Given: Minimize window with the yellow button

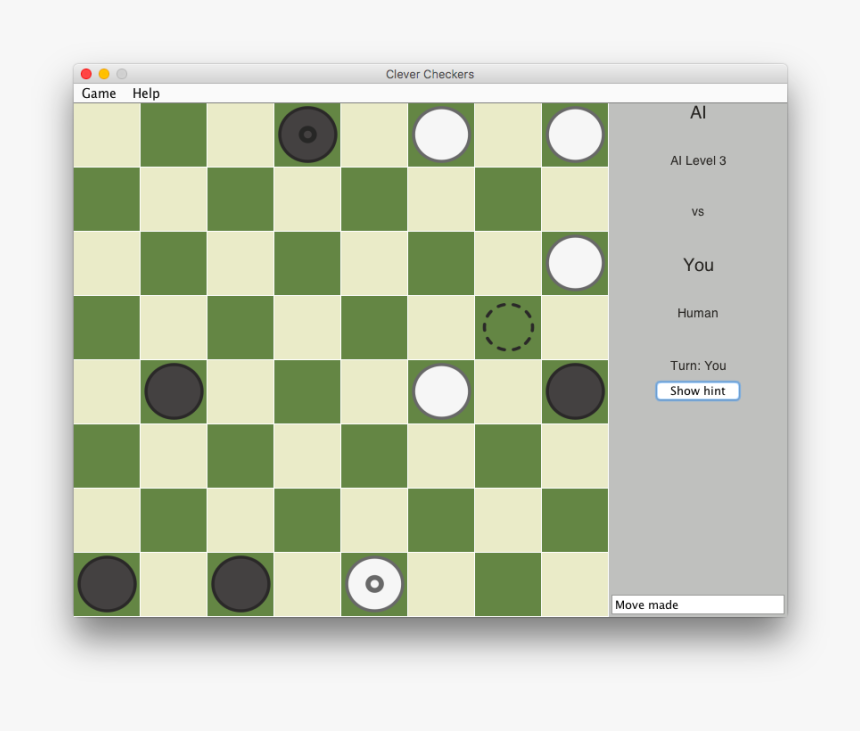Looking at the screenshot, I should pos(104,74).
